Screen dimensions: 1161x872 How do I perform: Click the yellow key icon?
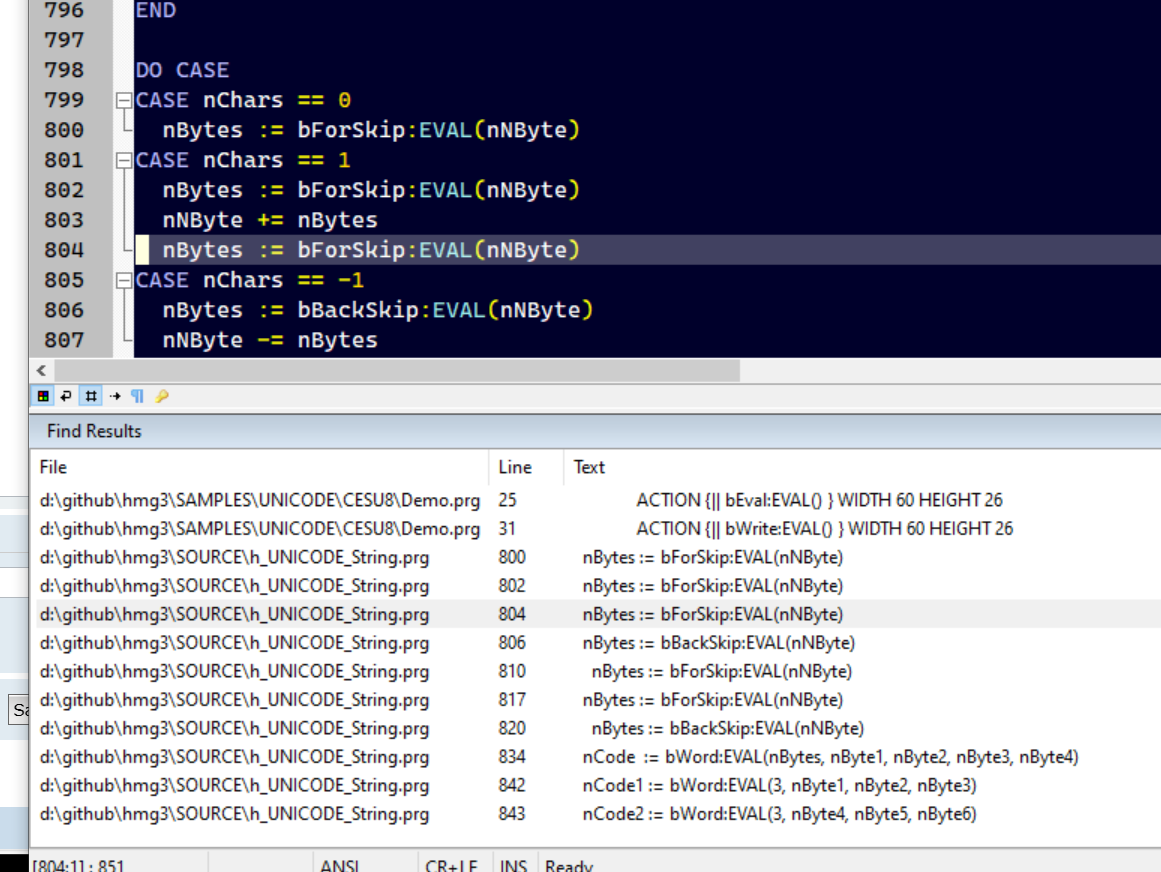[162, 396]
